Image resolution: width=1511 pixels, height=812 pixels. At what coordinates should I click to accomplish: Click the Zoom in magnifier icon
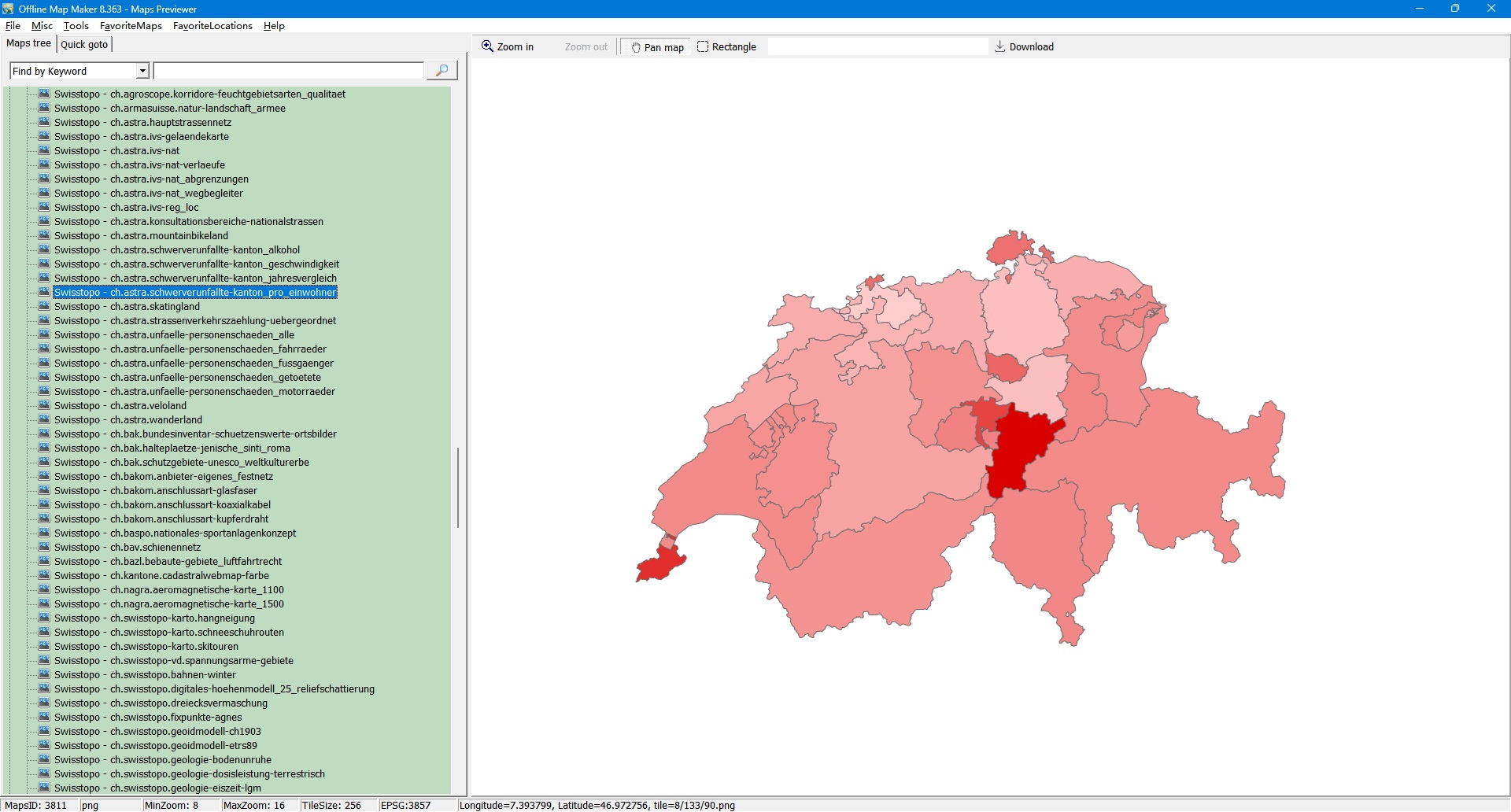(487, 46)
